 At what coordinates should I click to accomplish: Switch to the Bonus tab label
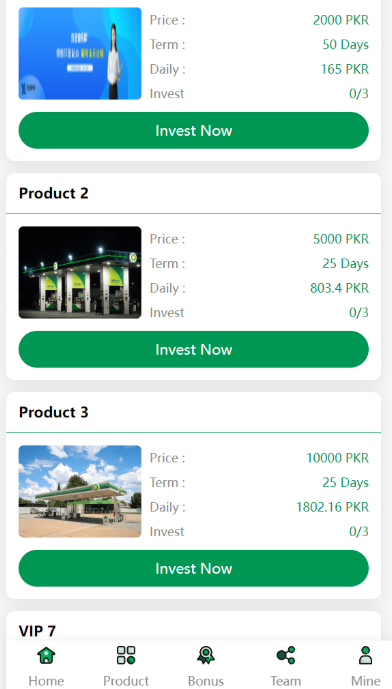pos(206,681)
